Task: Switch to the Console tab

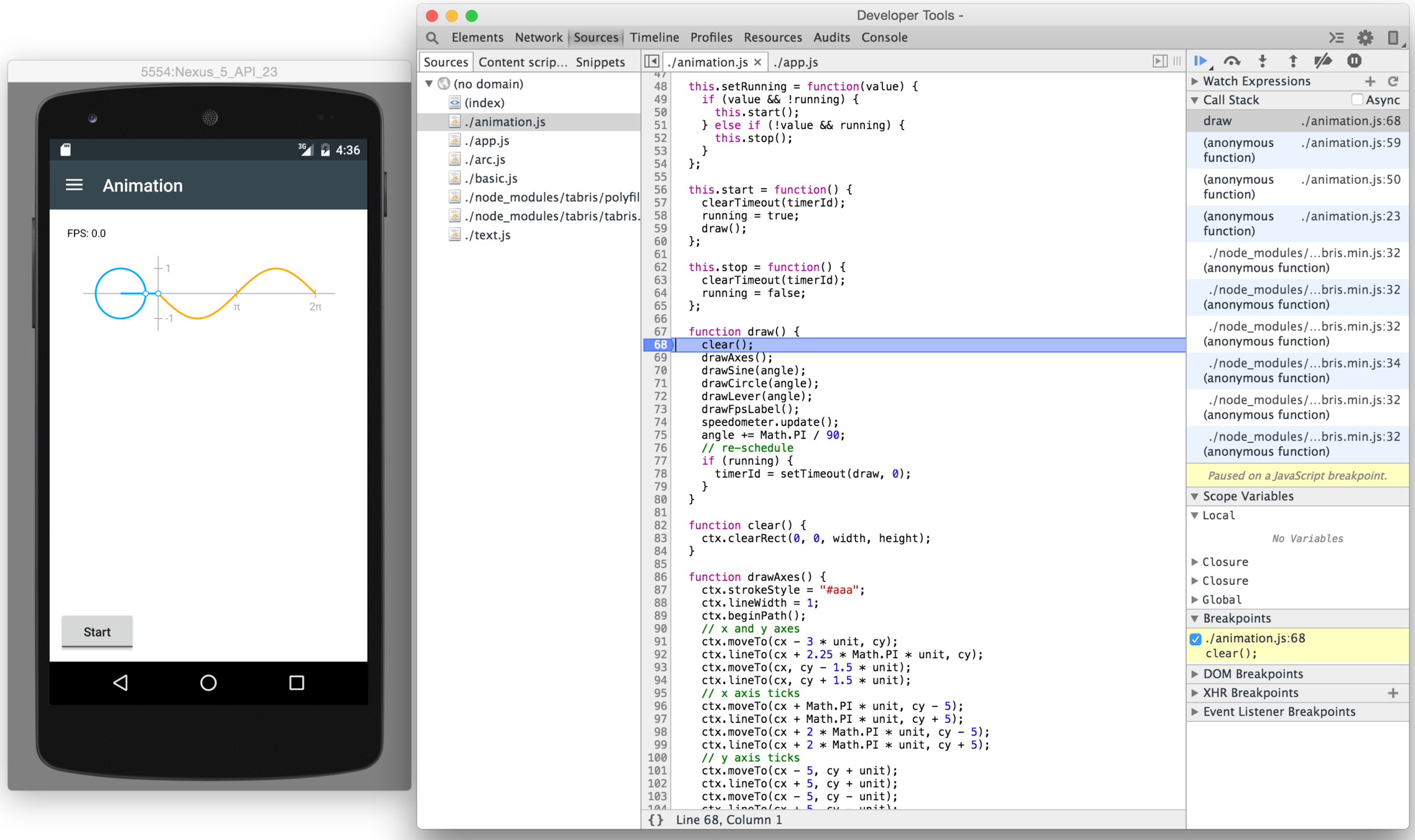Action: click(884, 37)
